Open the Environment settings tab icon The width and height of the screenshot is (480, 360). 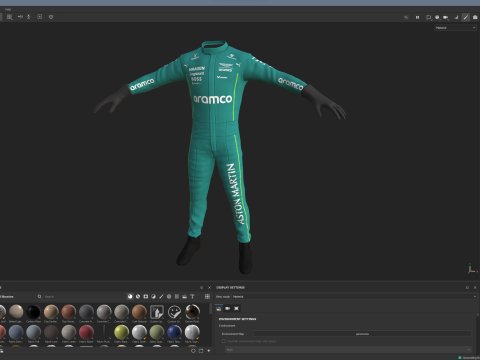click(219, 308)
